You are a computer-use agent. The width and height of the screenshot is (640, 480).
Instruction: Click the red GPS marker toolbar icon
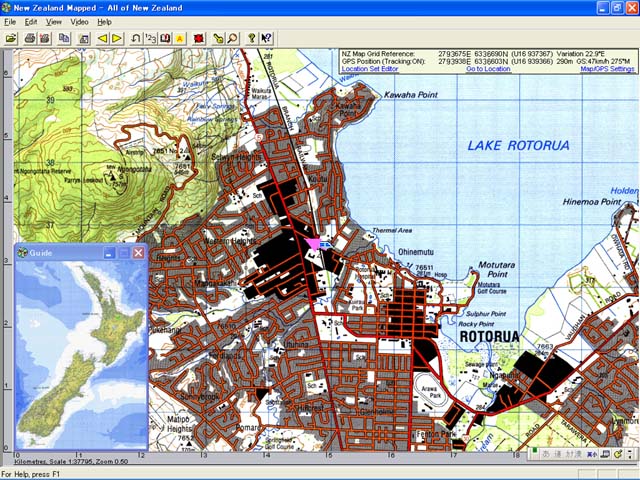coord(199,38)
